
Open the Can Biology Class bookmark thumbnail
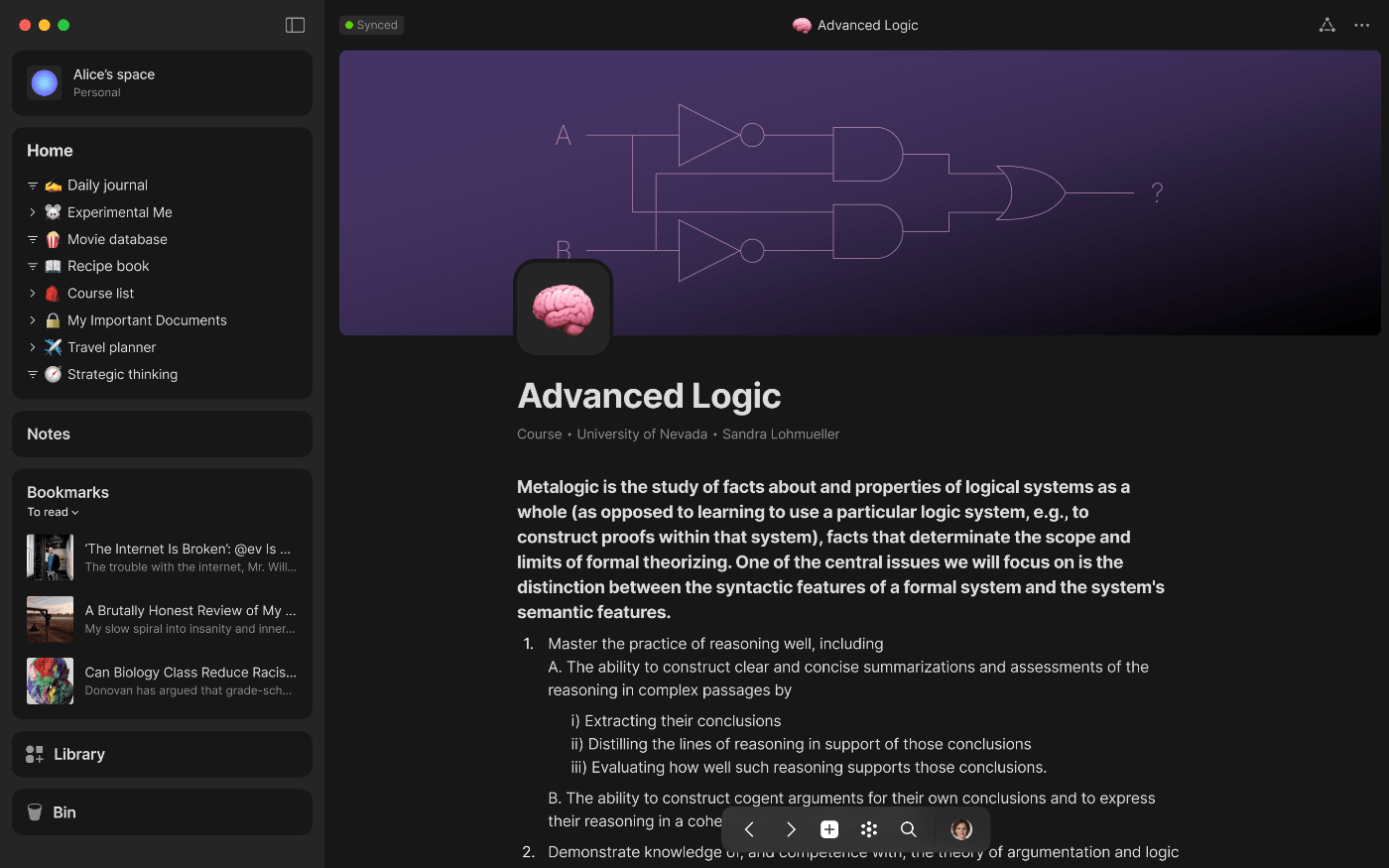pyautogui.click(x=50, y=681)
